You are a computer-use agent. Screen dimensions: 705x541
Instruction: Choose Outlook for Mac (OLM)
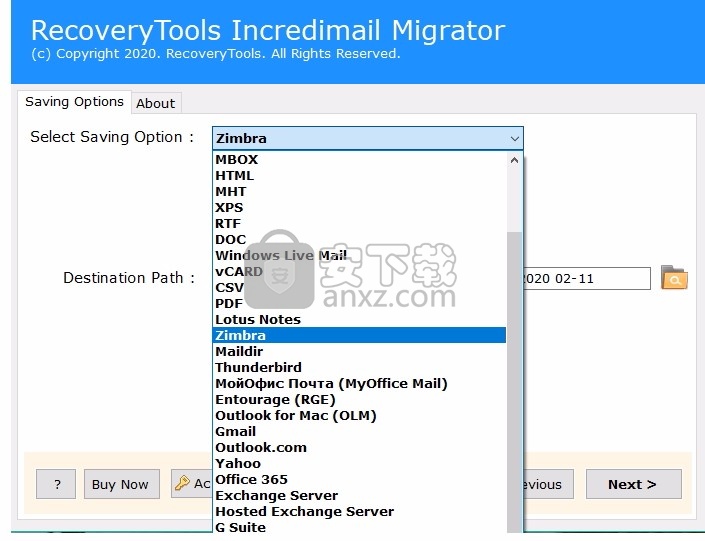(359, 415)
